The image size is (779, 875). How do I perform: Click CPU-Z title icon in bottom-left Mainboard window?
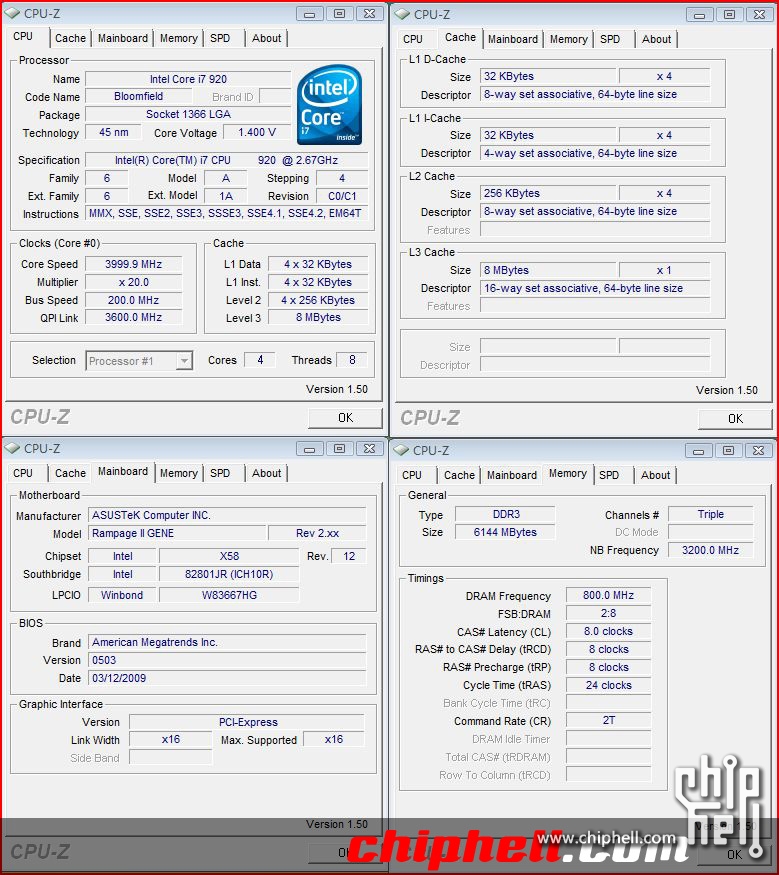click(12, 448)
